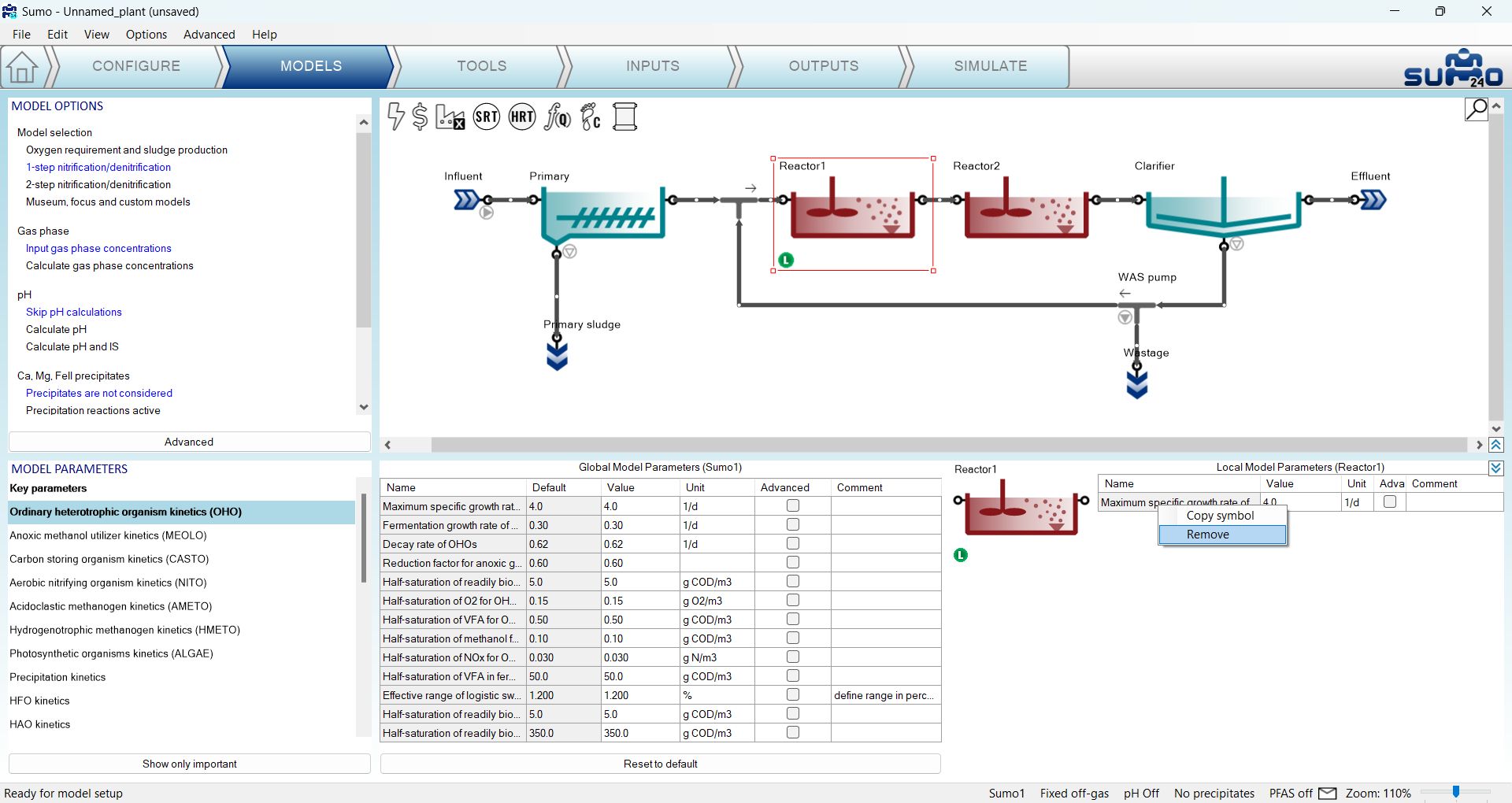Go to the Home icon
The height and width of the screenshot is (803, 1512).
pos(22,67)
